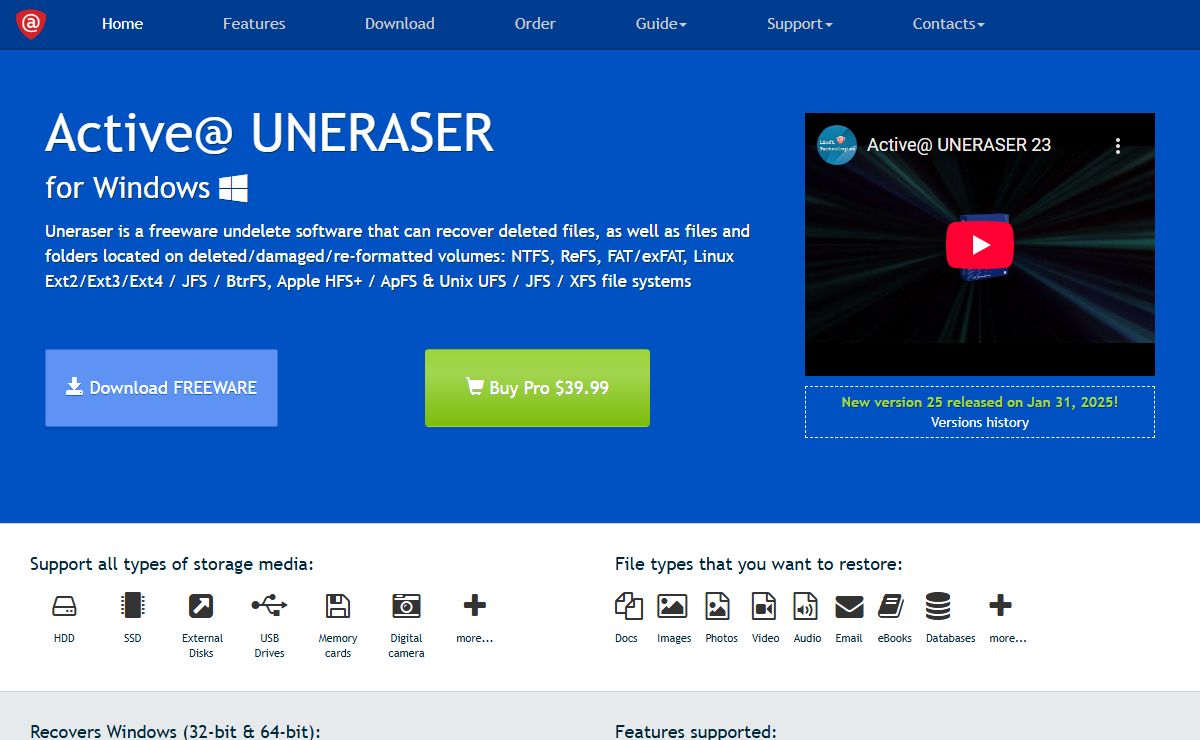Open the Order page
The image size is (1200, 740).
[x=535, y=24]
